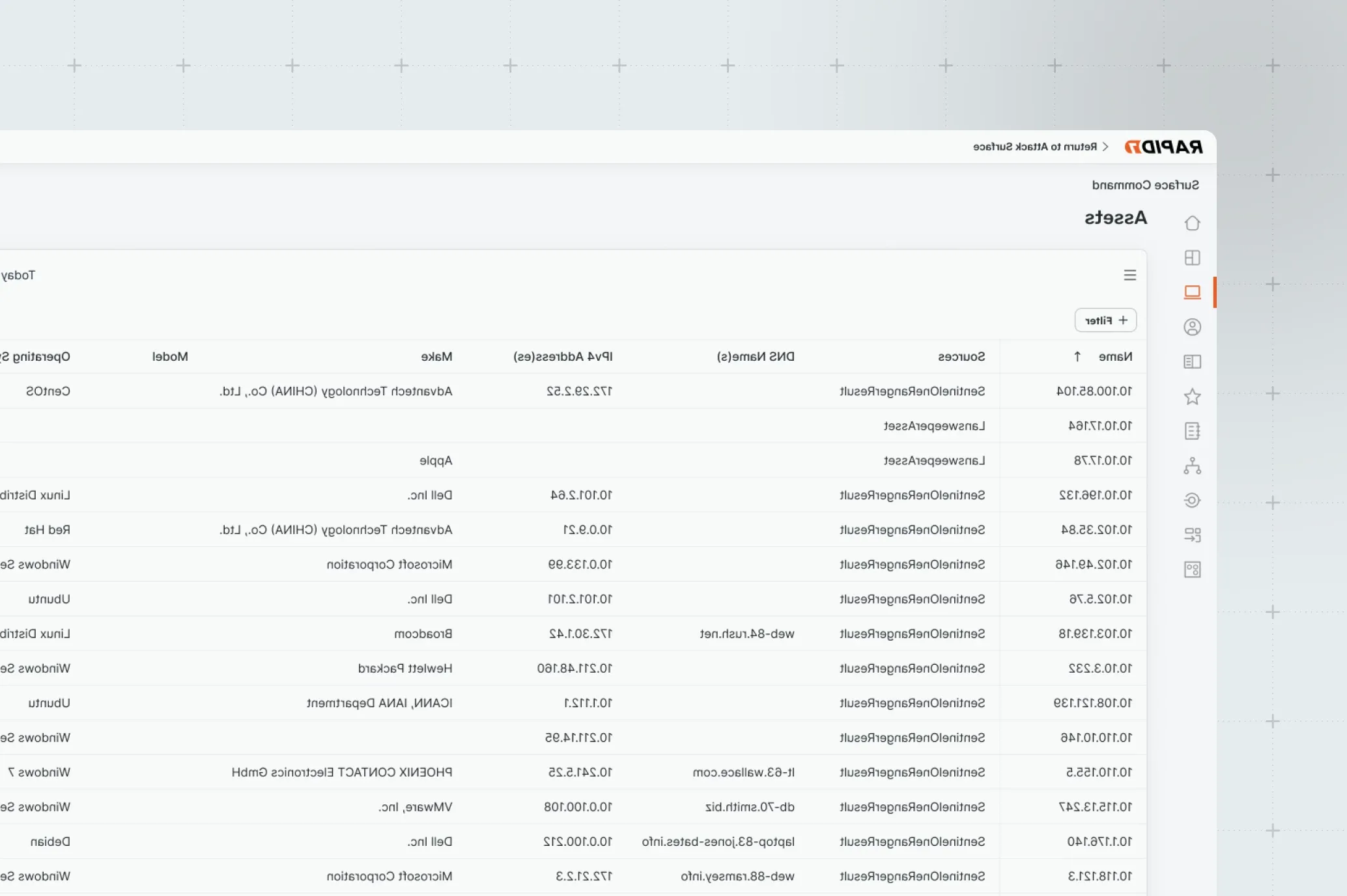Click the Sources column header
Viewport: 1347px width, 896px height.
point(961,356)
